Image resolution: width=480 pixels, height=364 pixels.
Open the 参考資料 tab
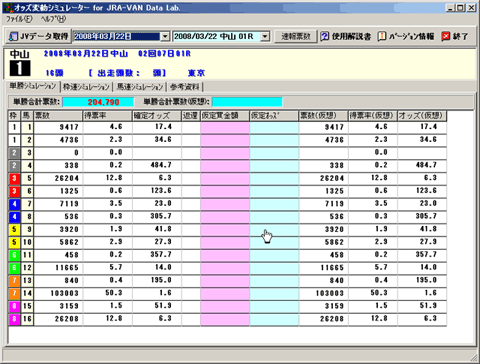coord(185,87)
